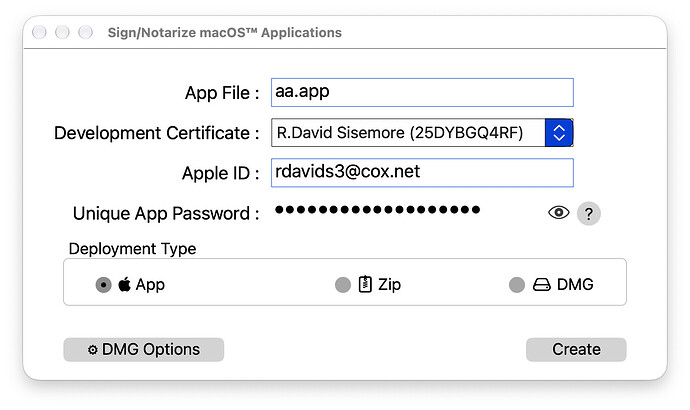This screenshot has height=410, width=690.
Task: Click the Apple logo icon
Action: coord(125,284)
